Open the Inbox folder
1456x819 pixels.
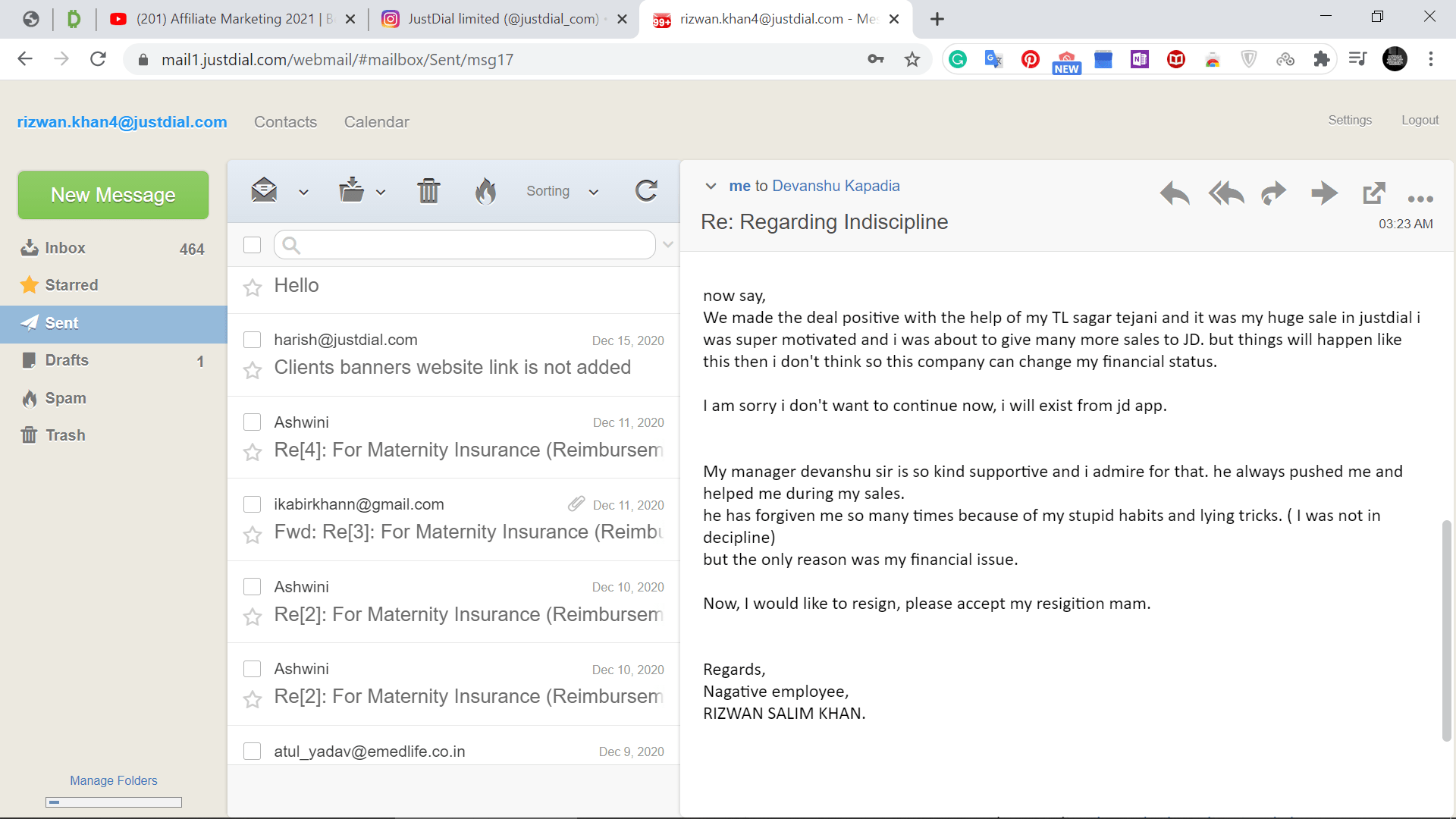coord(65,248)
